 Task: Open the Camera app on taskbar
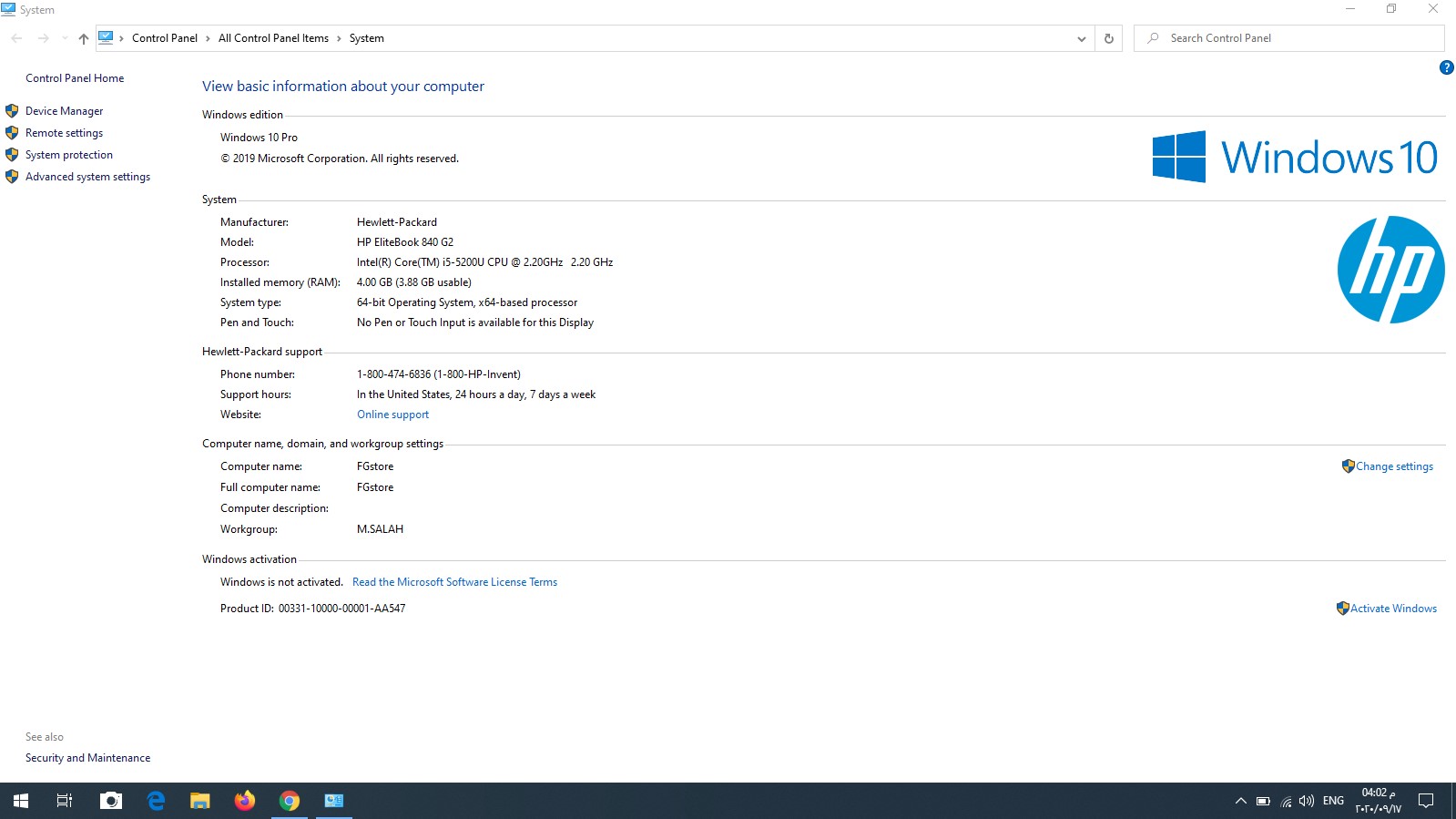click(x=111, y=801)
